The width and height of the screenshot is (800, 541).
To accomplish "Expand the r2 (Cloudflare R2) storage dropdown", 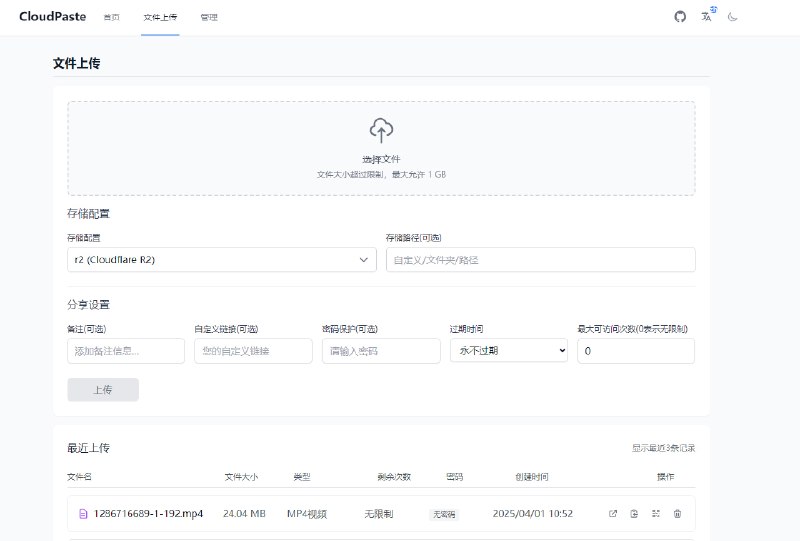I will point(222,260).
